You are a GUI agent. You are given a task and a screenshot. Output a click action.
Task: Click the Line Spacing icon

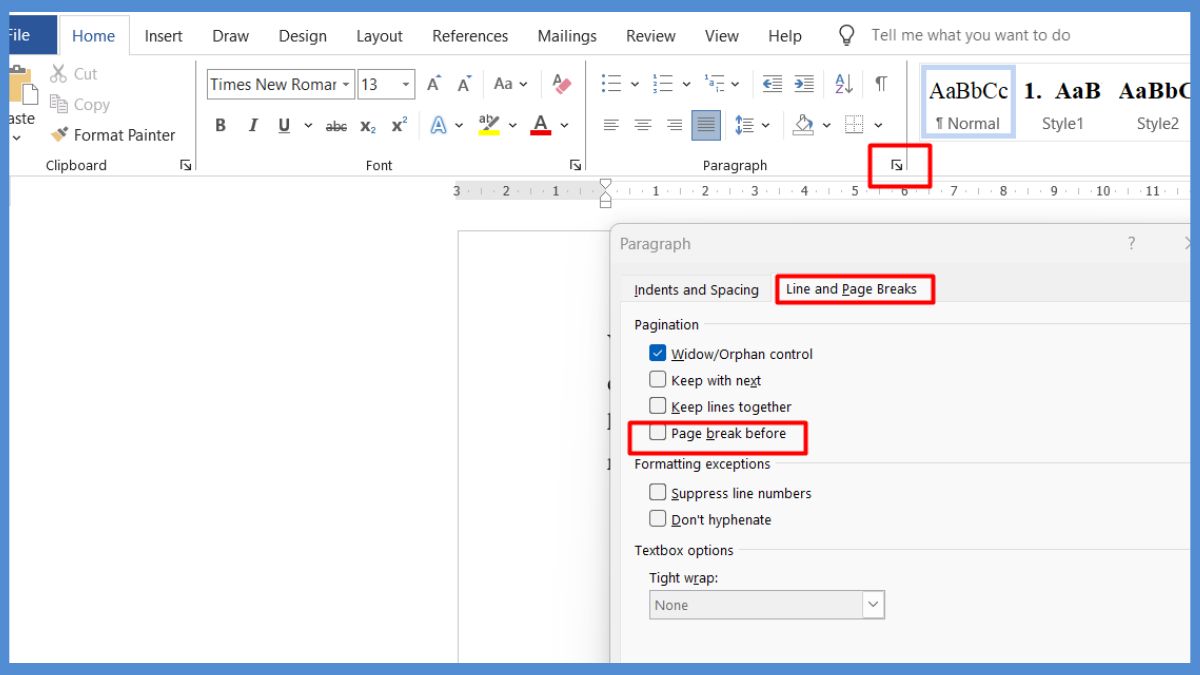click(x=744, y=125)
